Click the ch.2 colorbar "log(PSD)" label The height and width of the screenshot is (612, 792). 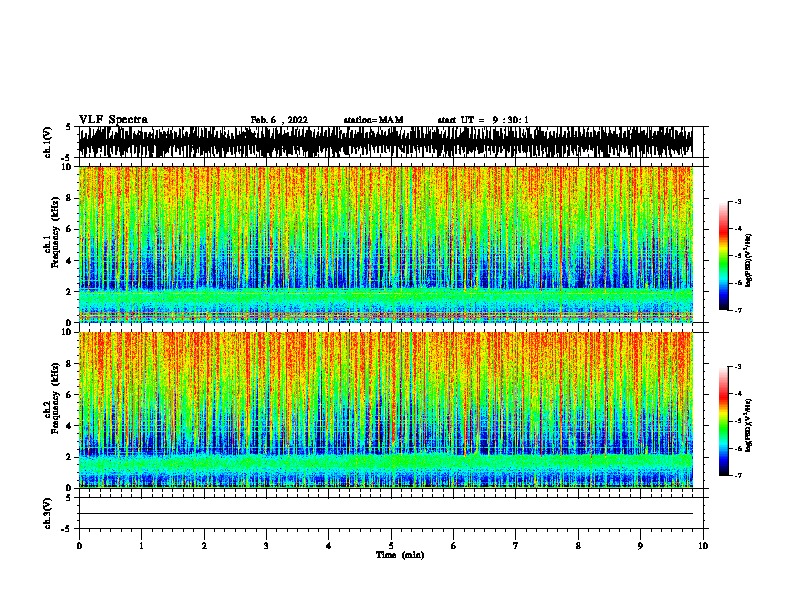tap(749, 425)
